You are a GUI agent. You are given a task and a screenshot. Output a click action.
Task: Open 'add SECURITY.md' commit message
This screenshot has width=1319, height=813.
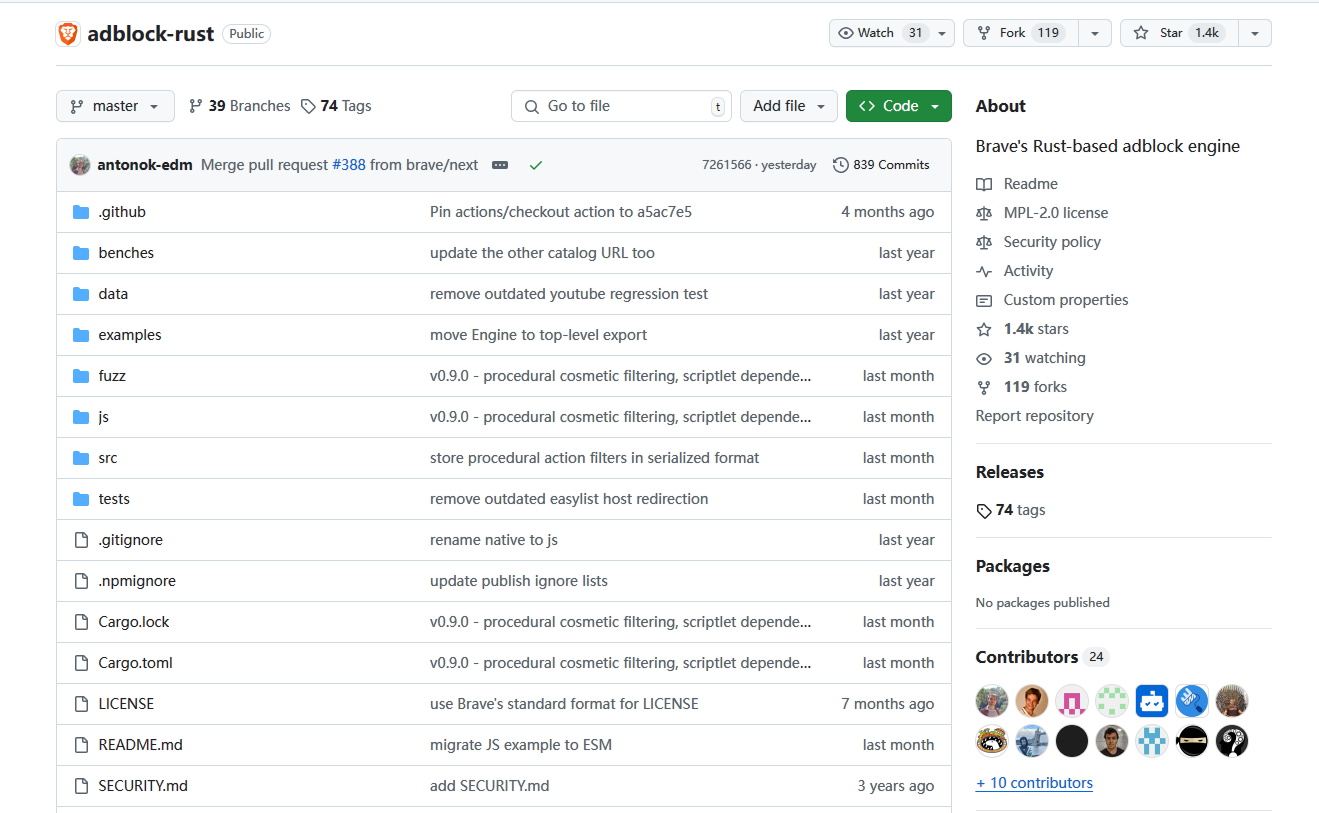[x=490, y=786]
